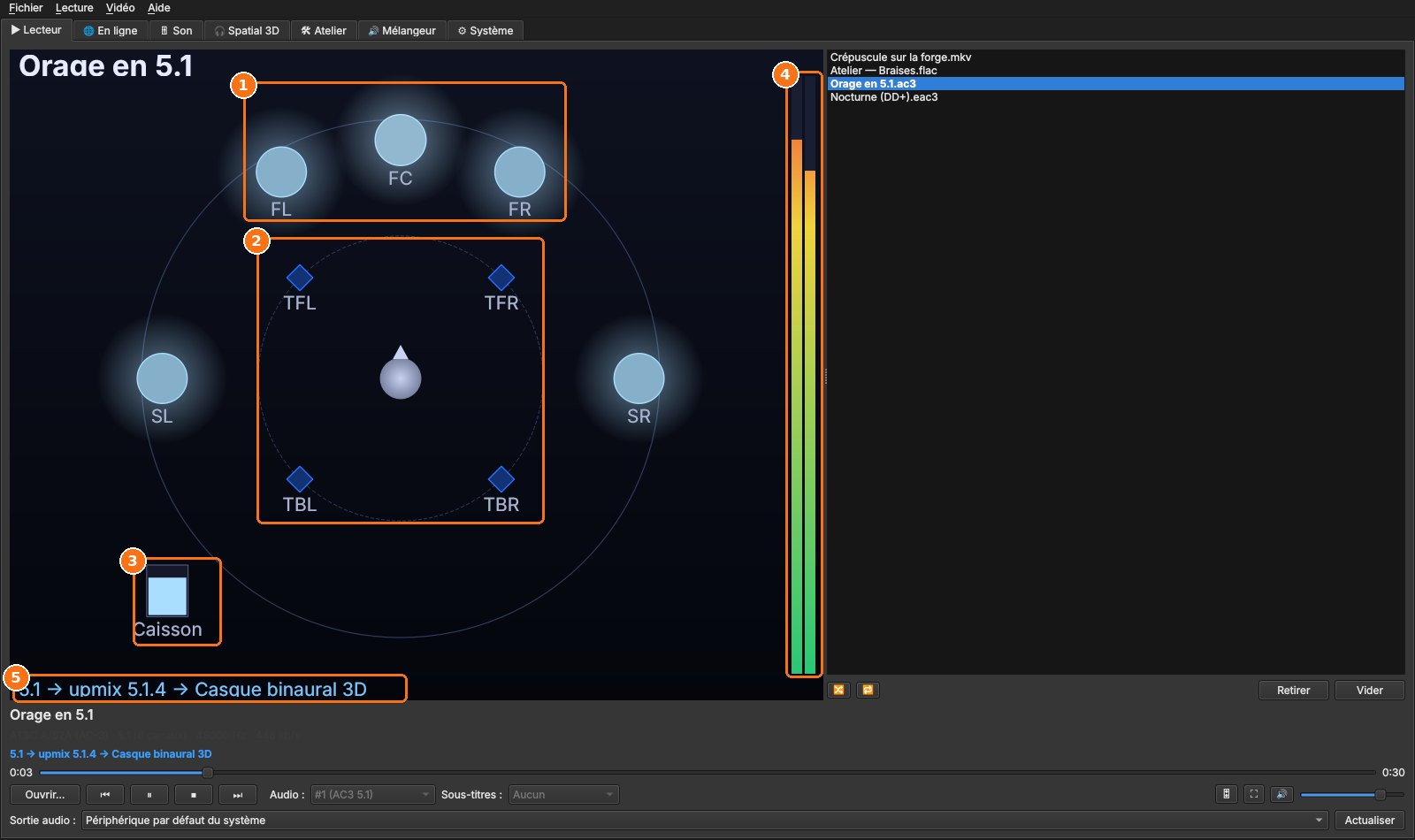1415x840 pixels.
Task: Select "Nocturne (DD+).eac3" in playlist
Action: point(1116,97)
